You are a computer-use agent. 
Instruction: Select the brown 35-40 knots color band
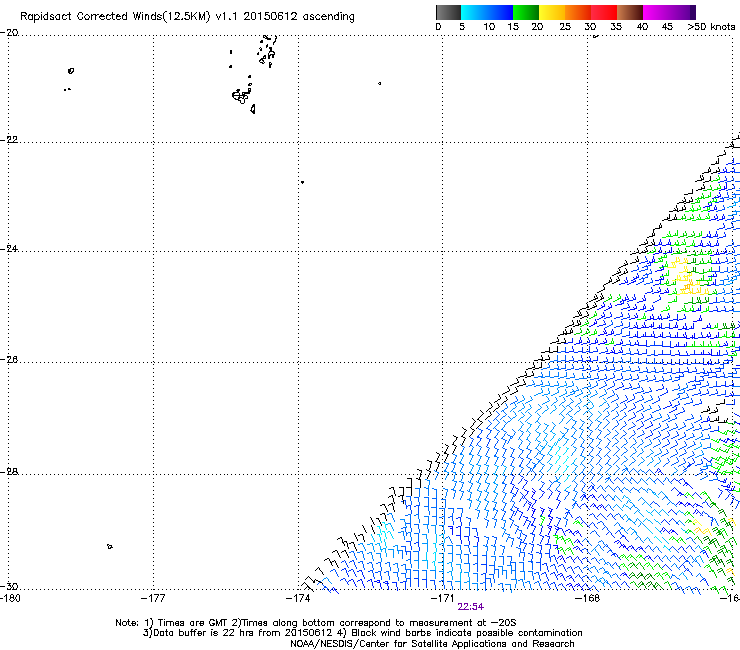[630, 13]
